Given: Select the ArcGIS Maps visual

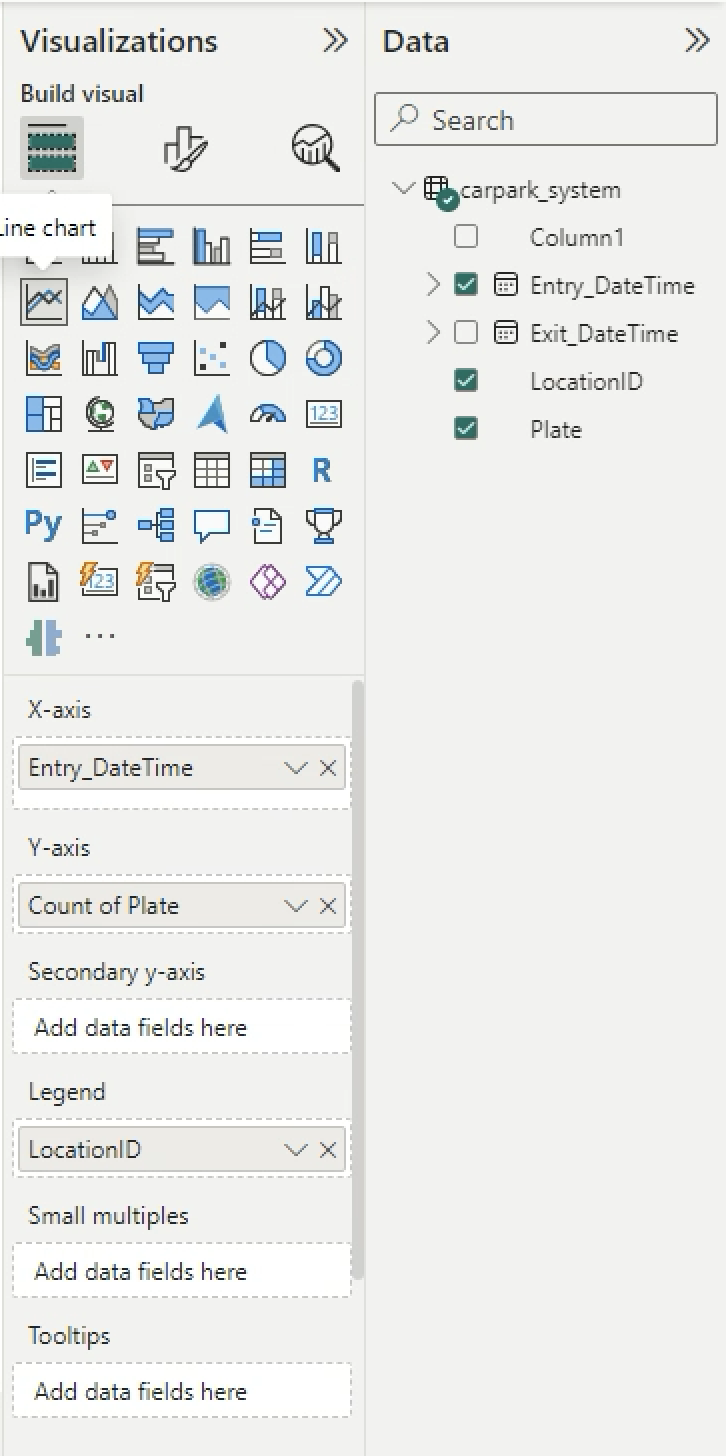Looking at the screenshot, I should (211, 580).
